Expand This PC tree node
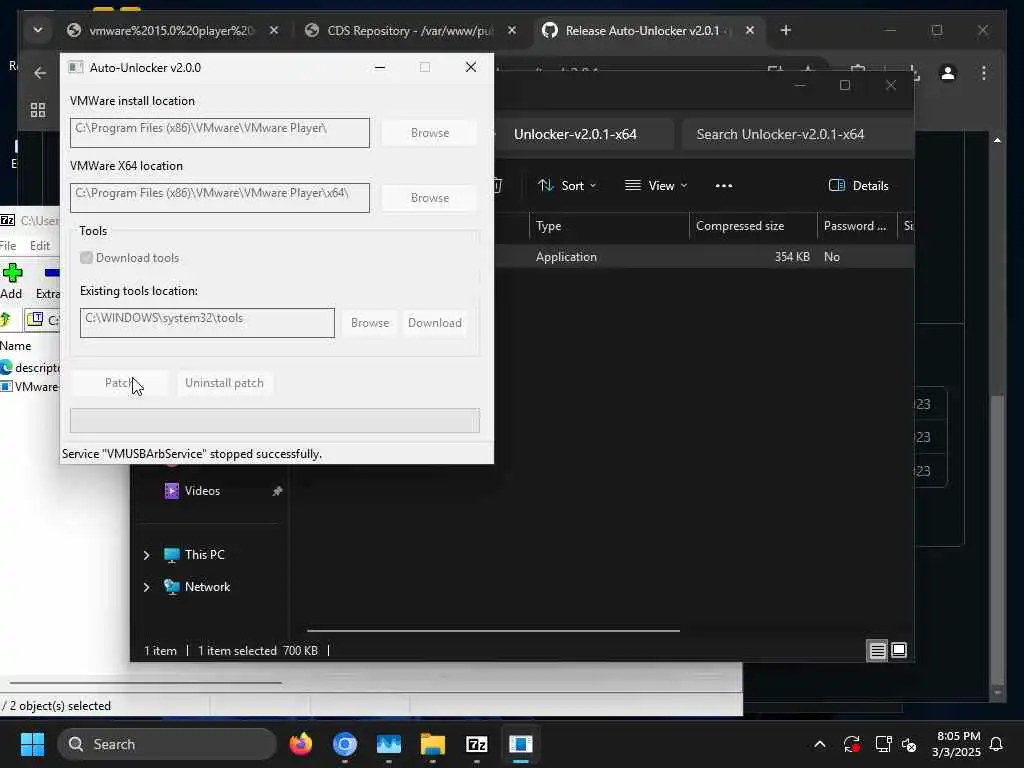Viewport: 1024px width, 768px height. [x=146, y=555]
